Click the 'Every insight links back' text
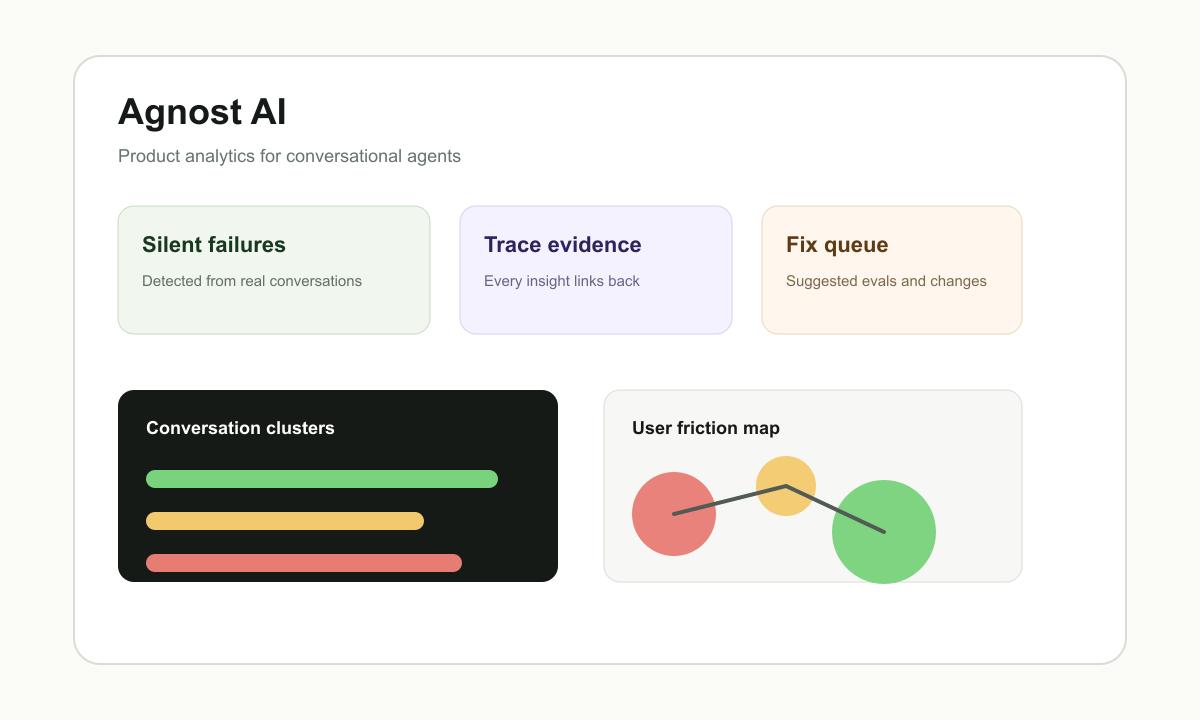Viewport: 1200px width, 720px height. coord(562,281)
